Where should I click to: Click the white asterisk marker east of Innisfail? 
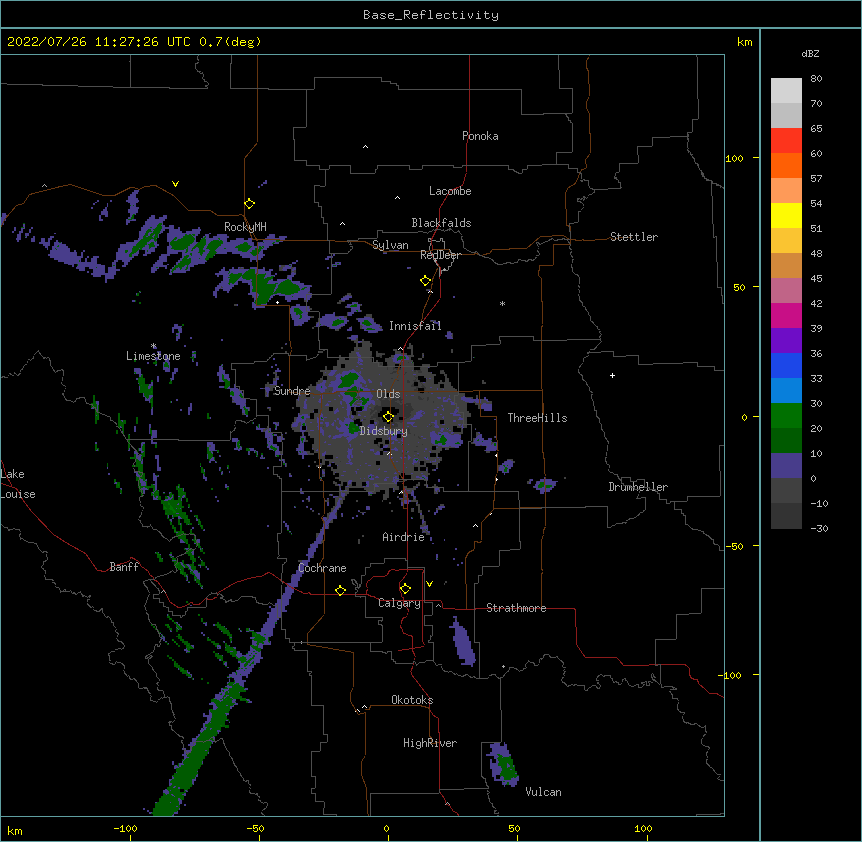pyautogui.click(x=502, y=303)
